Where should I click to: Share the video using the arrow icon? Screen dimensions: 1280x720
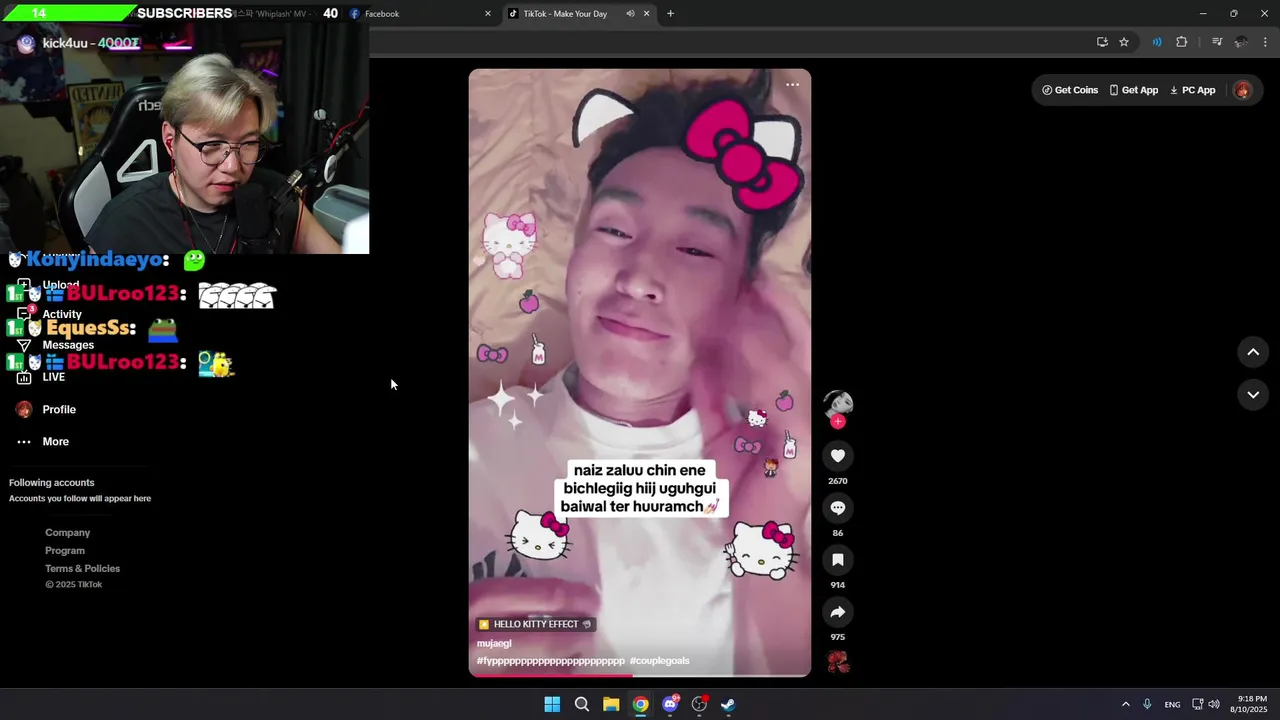point(838,612)
